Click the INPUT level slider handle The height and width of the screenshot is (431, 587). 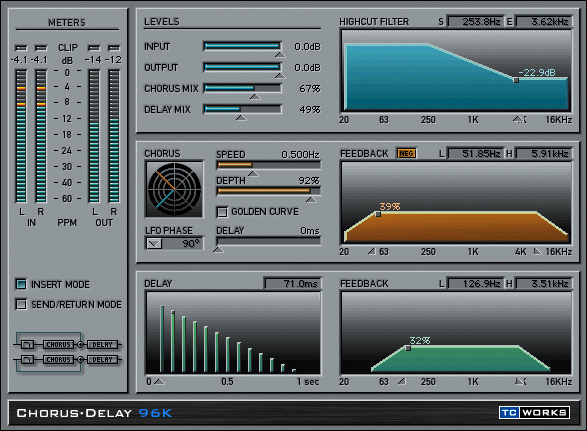280,55
